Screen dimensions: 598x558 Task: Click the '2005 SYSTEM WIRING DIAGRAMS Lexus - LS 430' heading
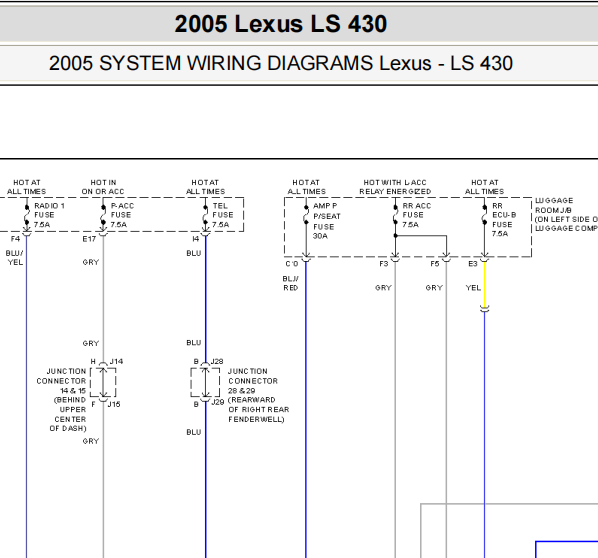point(281,63)
